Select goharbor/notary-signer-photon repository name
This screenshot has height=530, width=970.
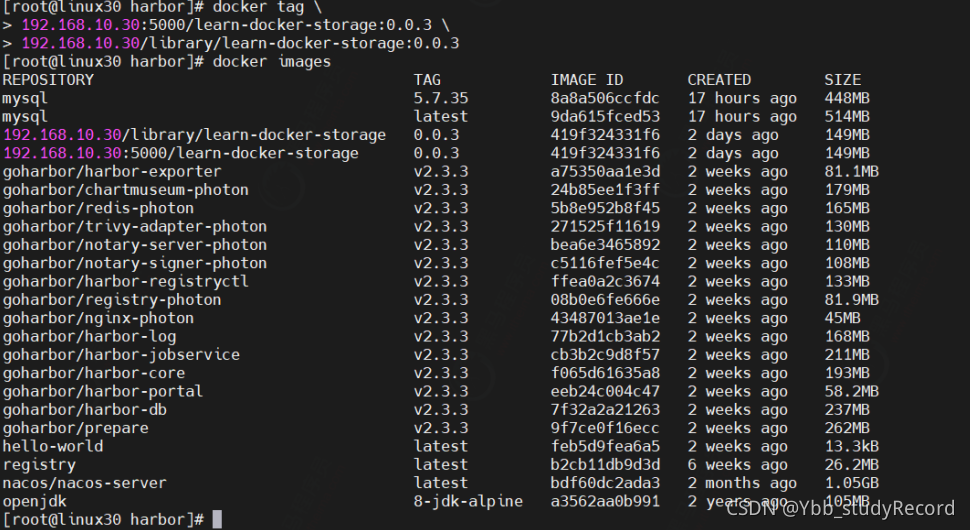click(135, 263)
